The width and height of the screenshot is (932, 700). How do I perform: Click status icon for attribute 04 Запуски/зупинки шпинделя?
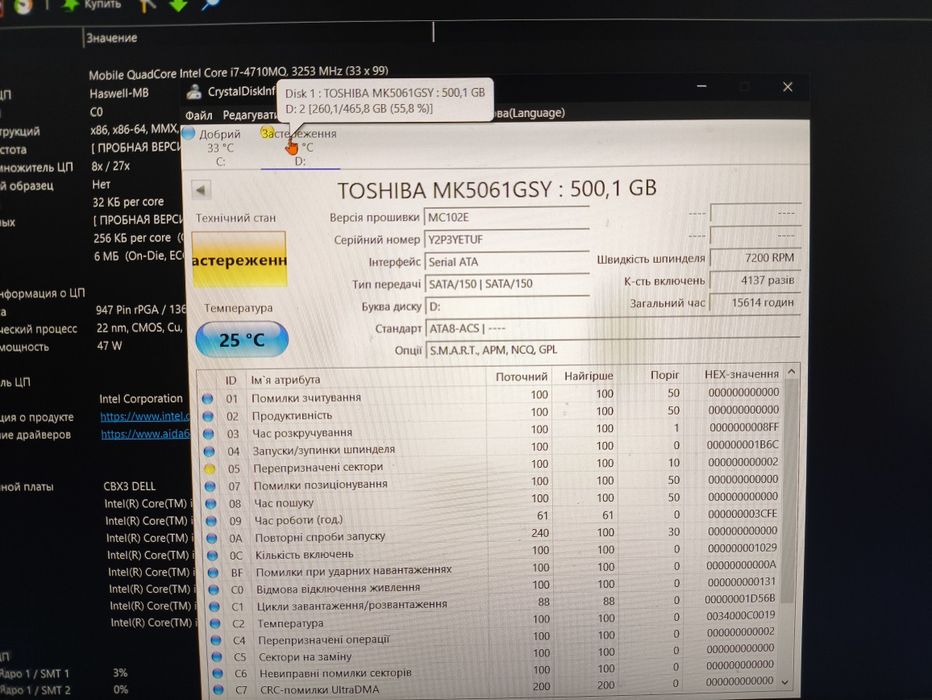pyautogui.click(x=209, y=451)
